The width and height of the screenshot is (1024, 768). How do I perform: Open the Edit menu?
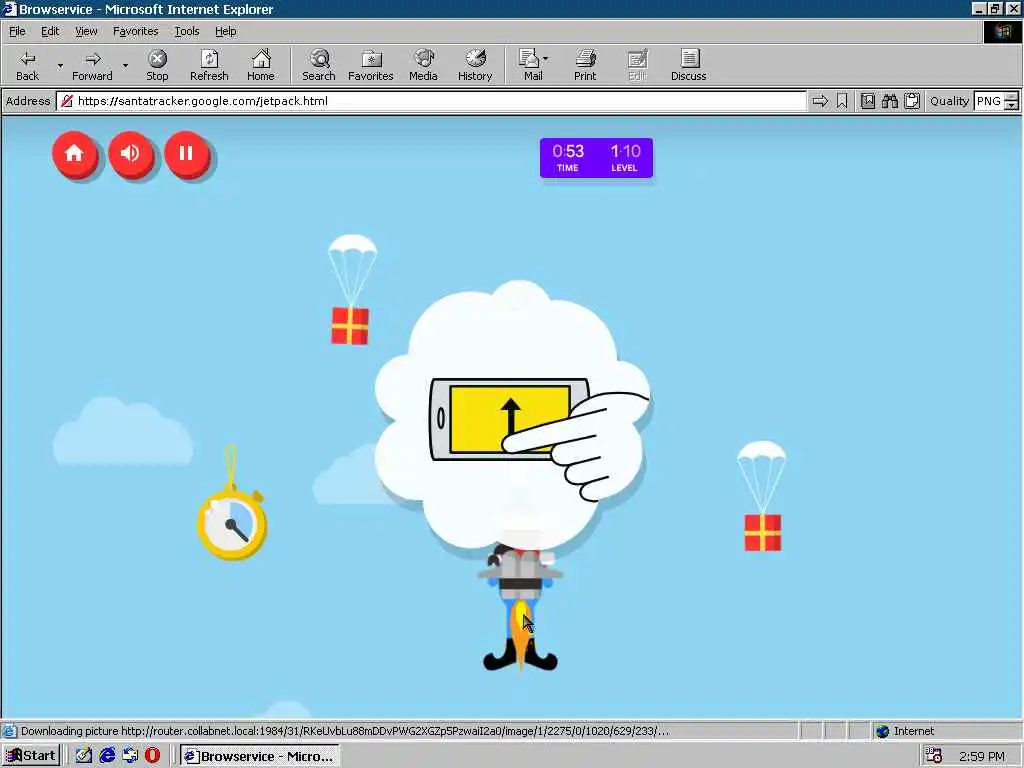pyautogui.click(x=50, y=31)
